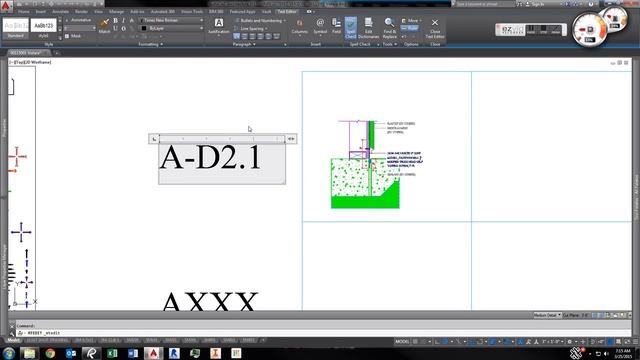Open File Explorer from the taskbar

[x=29, y=353]
